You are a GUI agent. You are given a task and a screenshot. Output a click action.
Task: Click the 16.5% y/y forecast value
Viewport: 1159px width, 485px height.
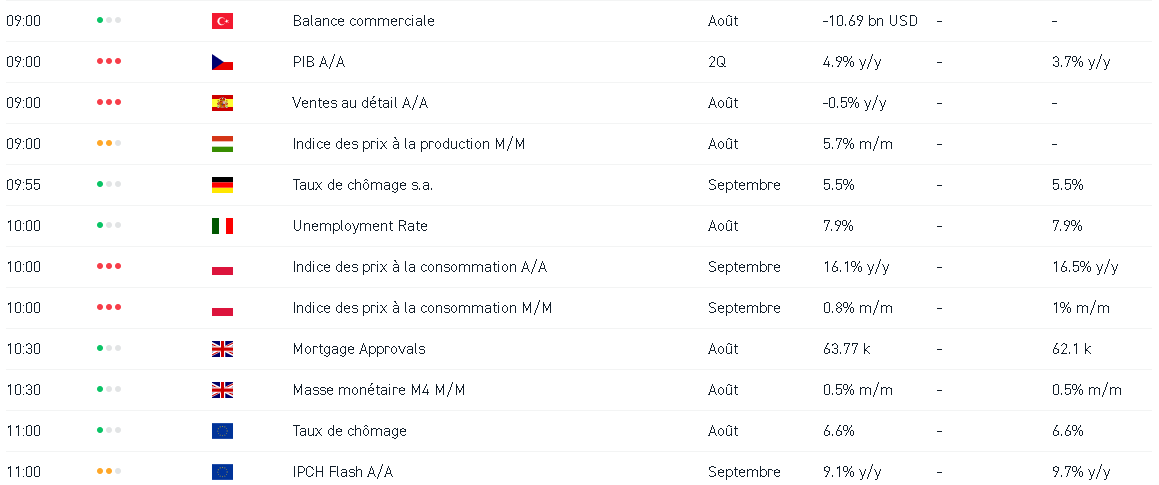pos(1085,267)
